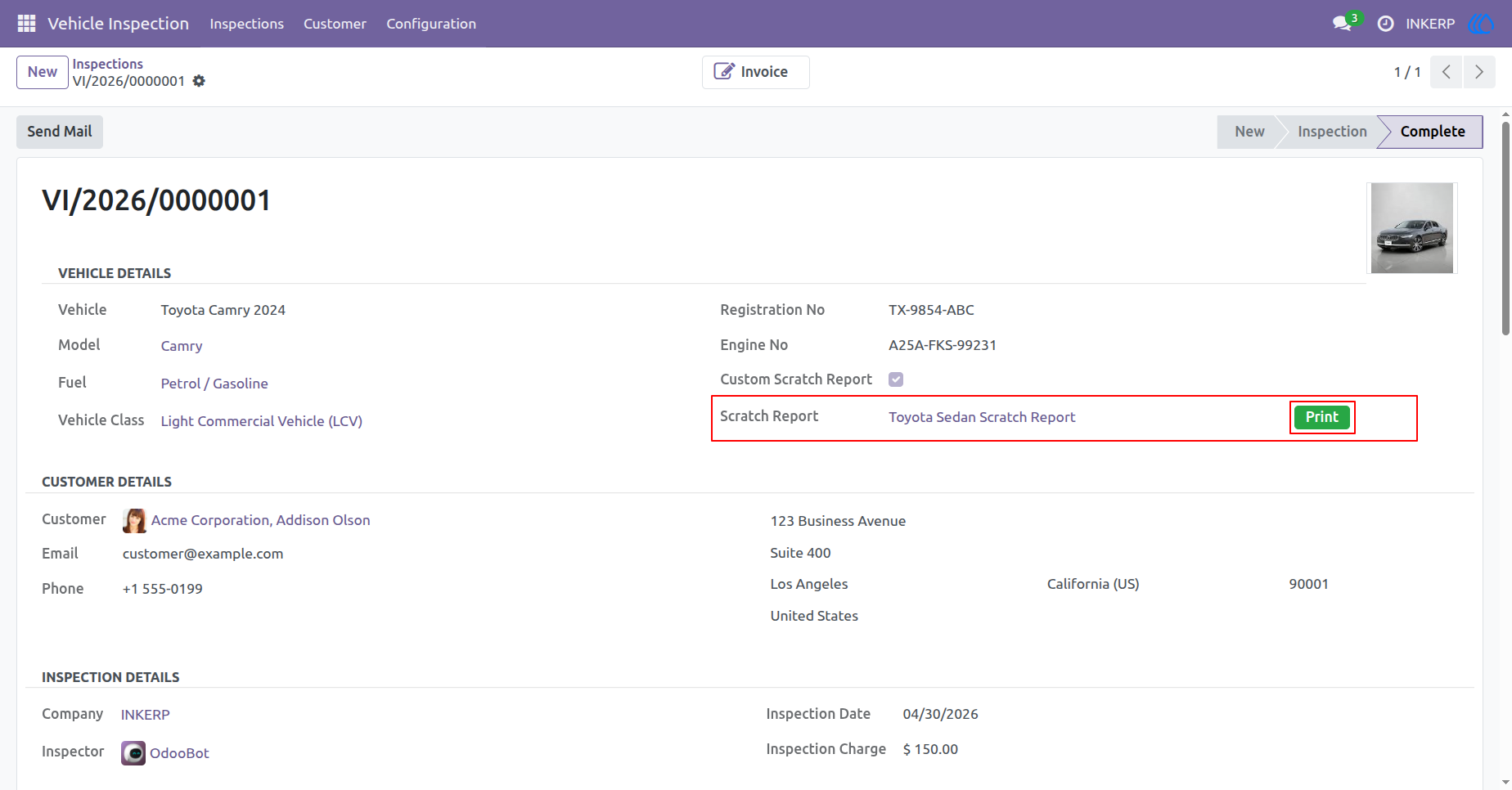Click the New record button
Screen dimensions: 1512x790
(43, 72)
